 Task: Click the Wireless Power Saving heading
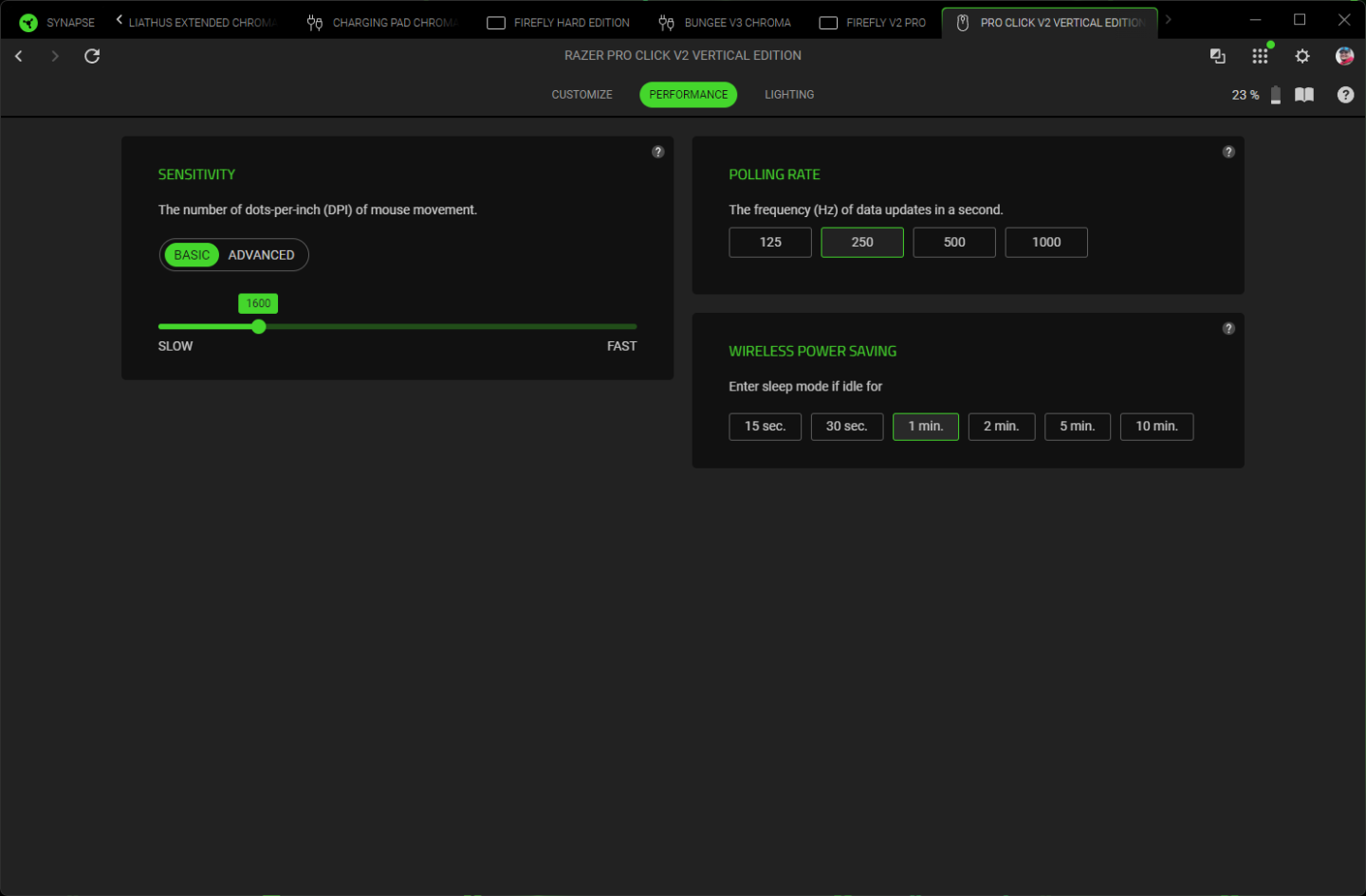coord(813,351)
